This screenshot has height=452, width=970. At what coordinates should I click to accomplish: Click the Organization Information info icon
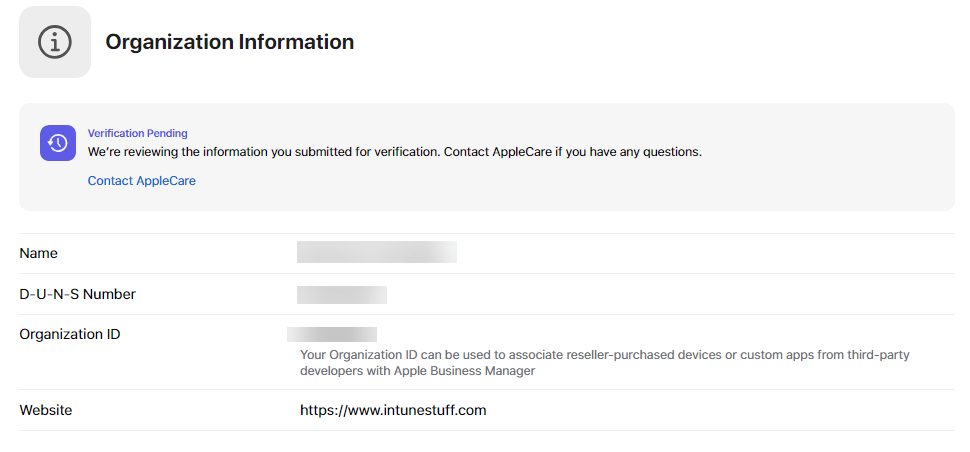pos(55,42)
